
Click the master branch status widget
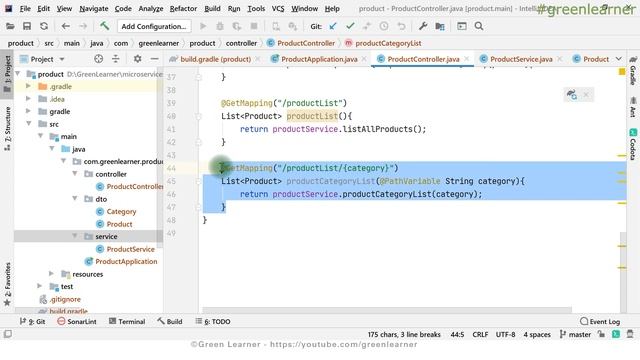[x=575, y=335]
